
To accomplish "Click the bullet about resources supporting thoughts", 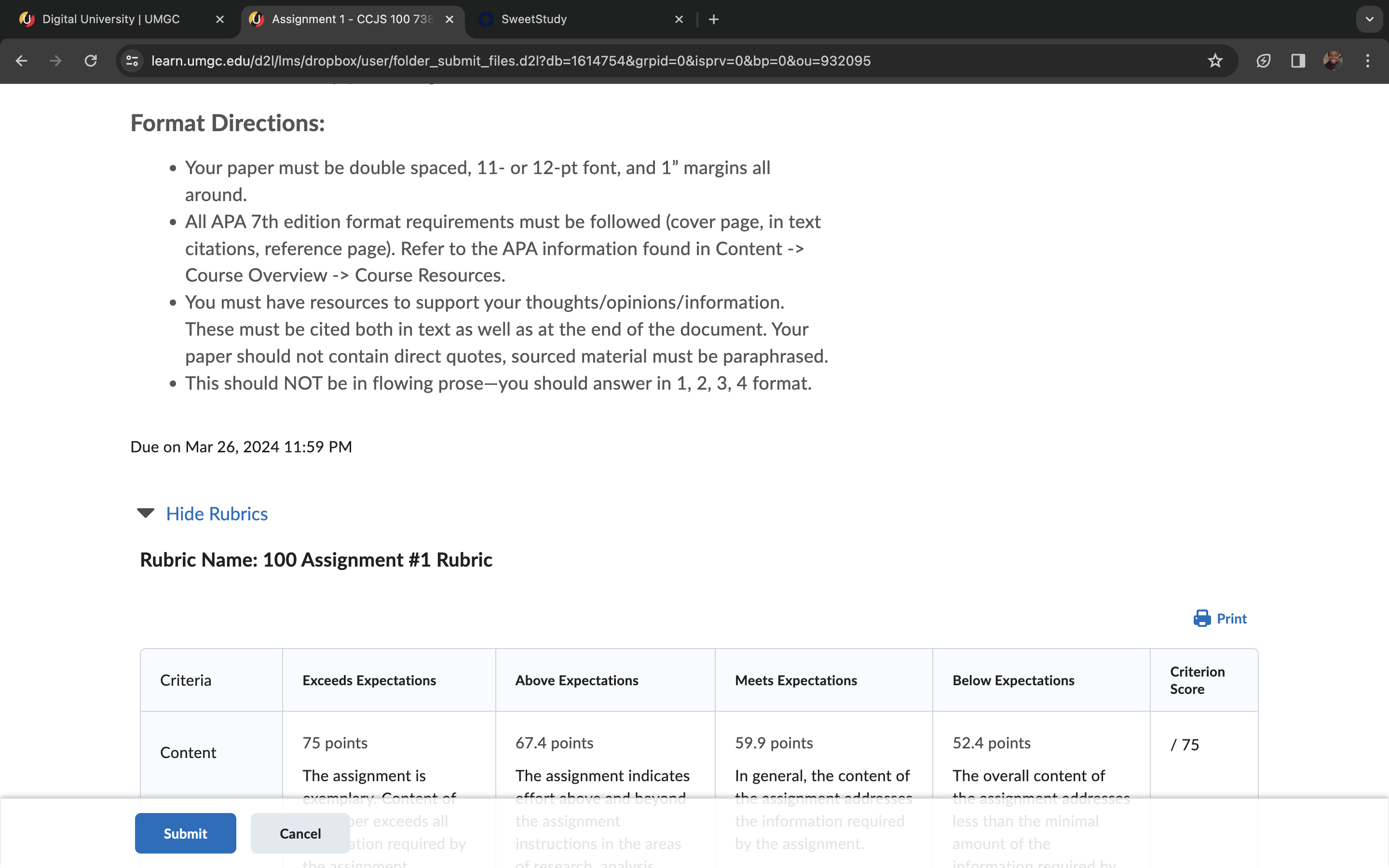I will click(506, 329).
